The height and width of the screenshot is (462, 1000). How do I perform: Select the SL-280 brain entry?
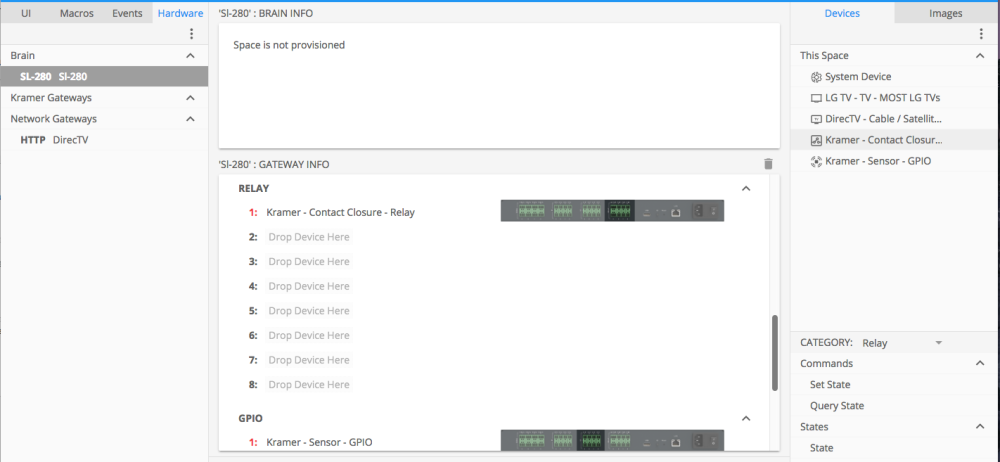coord(104,77)
